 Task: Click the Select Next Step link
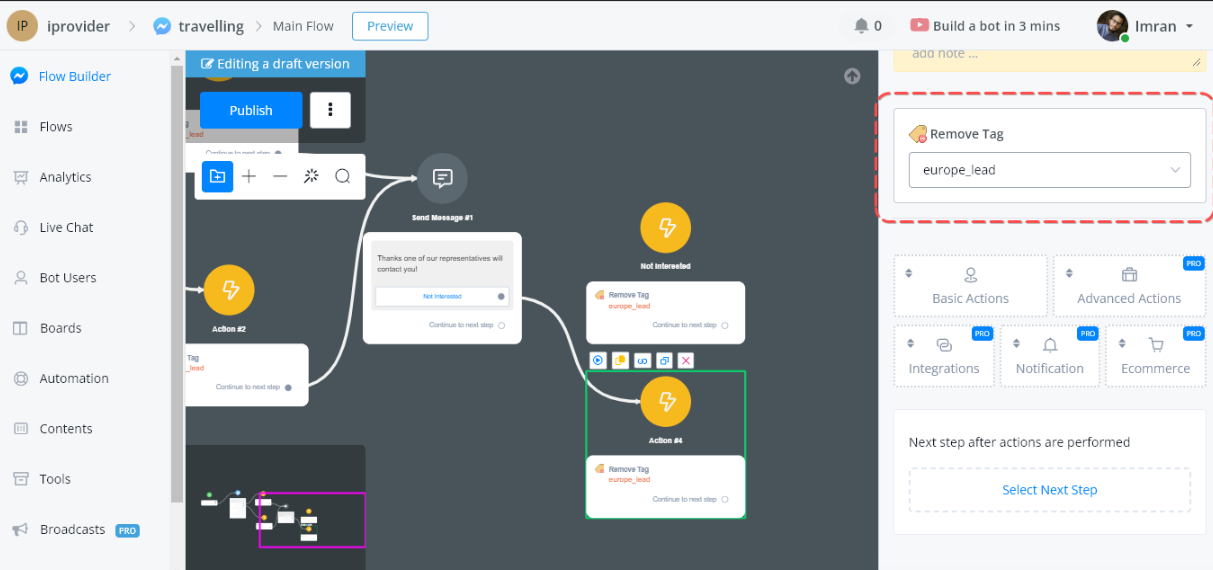click(1049, 490)
